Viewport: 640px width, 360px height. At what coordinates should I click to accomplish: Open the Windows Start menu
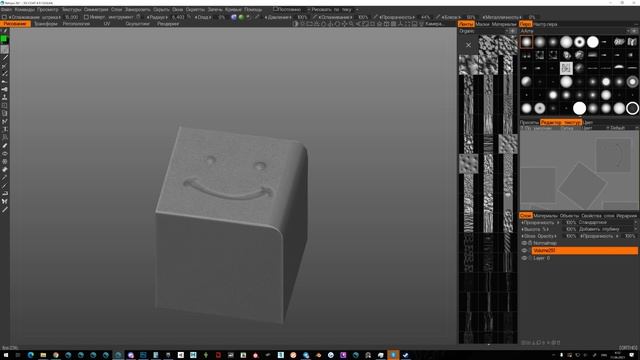pyautogui.click(x=6, y=355)
